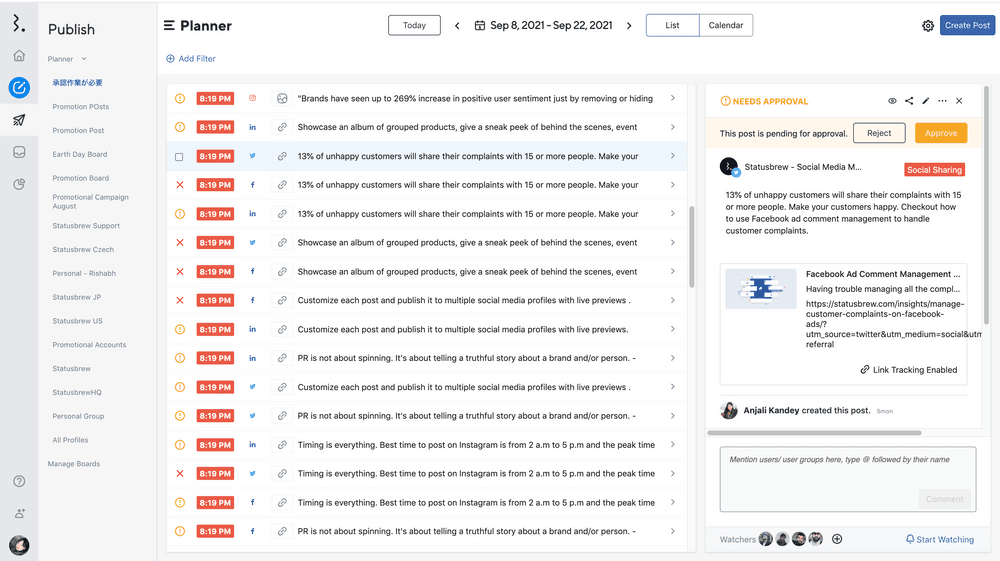Click the pencil edit icon in post panel
Viewport: 1000px width, 561px height.
(x=926, y=101)
